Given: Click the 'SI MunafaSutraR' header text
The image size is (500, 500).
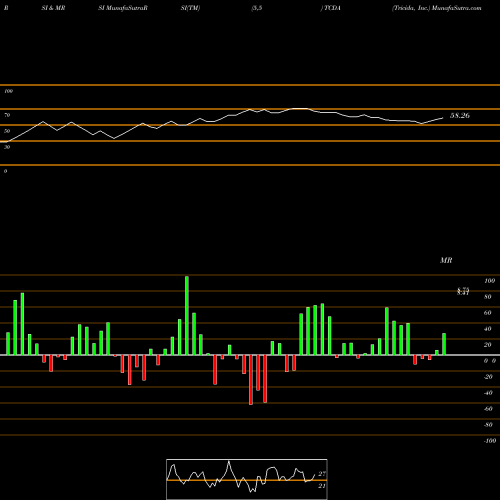Looking at the screenshot, I should coord(123,8).
